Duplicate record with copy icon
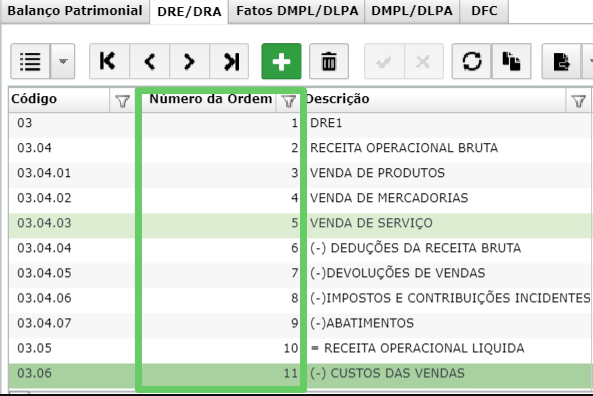Image resolution: width=593 pixels, height=396 pixels. [x=511, y=61]
